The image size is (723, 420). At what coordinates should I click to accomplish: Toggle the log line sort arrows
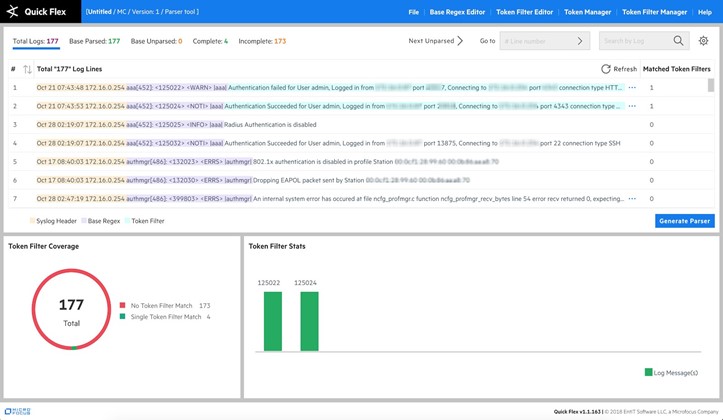(27, 69)
